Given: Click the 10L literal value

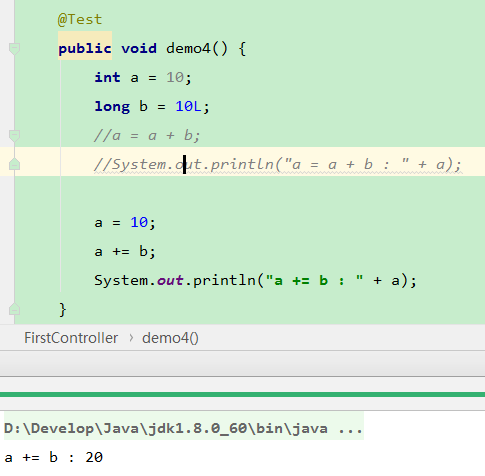Looking at the screenshot, I should [188, 106].
